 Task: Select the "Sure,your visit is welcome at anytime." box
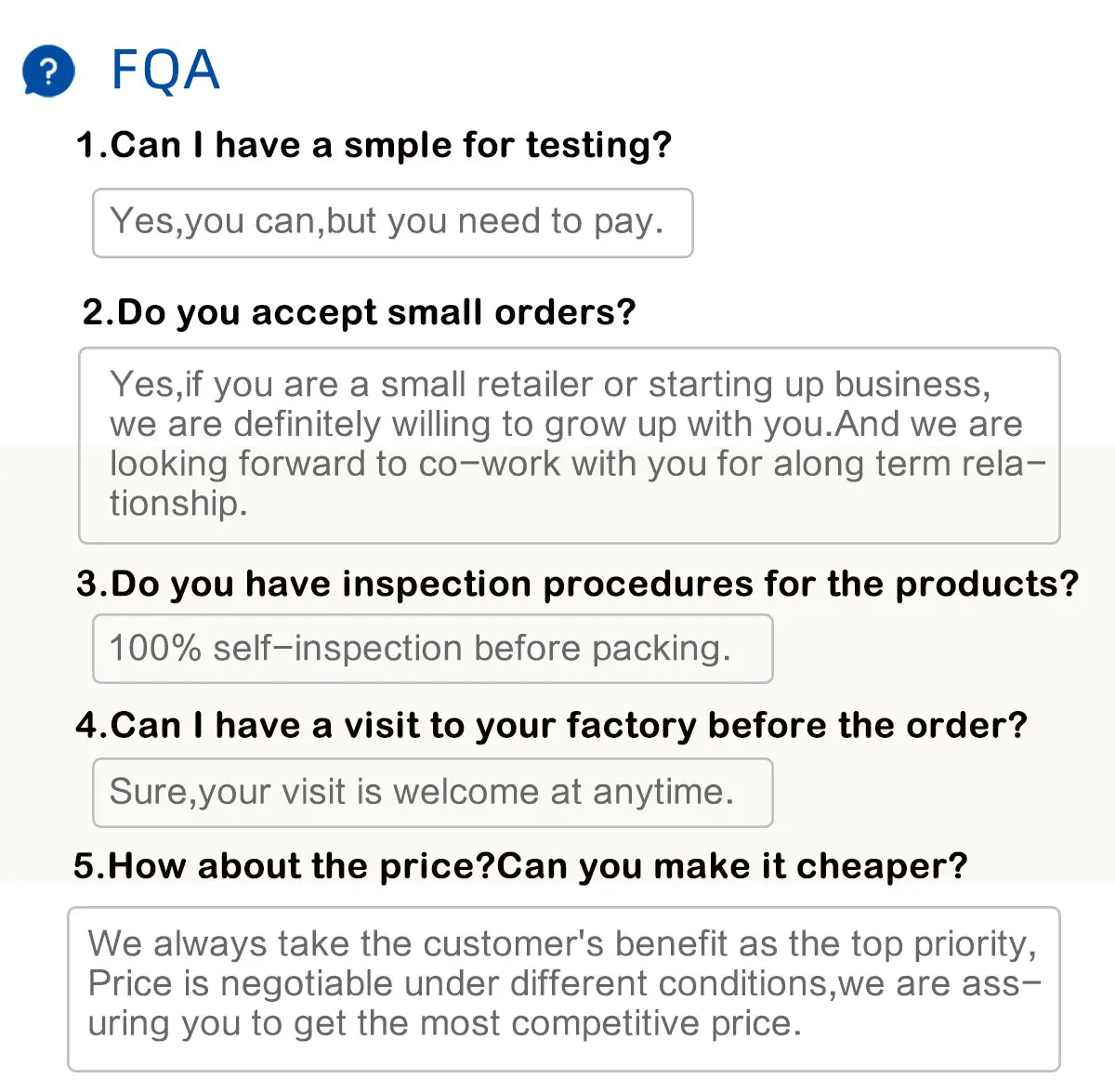point(432,793)
